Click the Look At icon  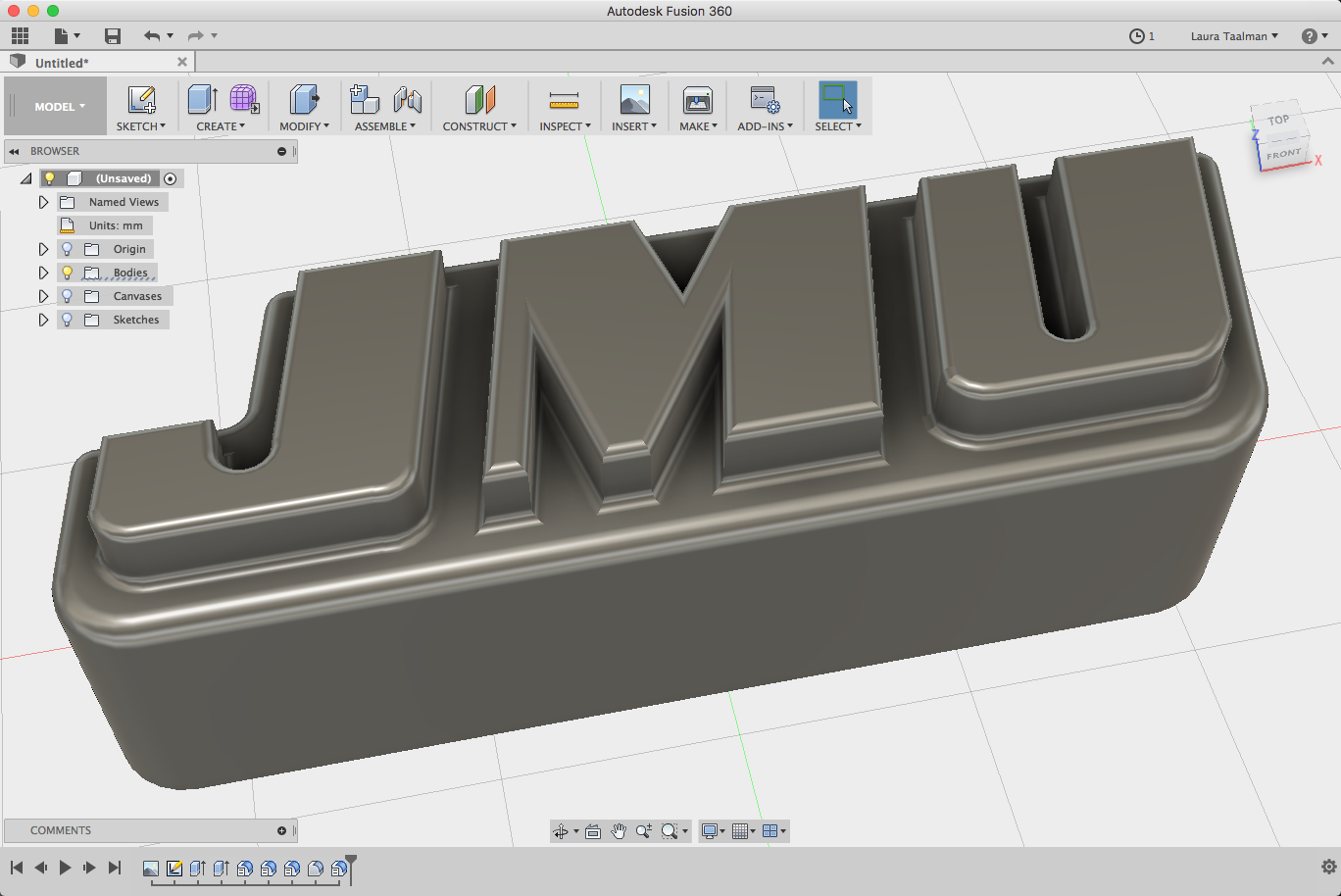coord(593,831)
